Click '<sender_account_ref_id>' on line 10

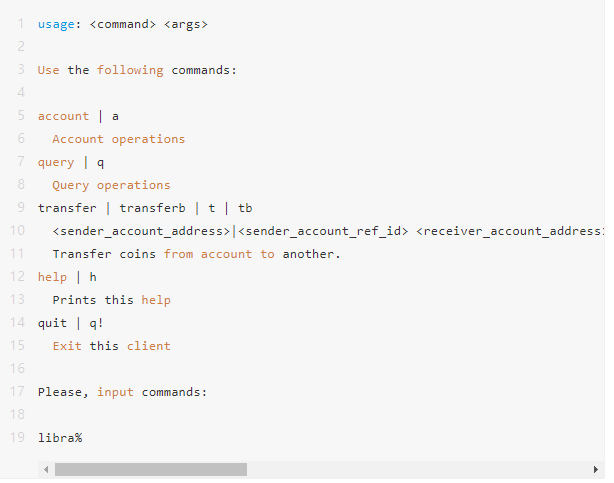point(323,231)
